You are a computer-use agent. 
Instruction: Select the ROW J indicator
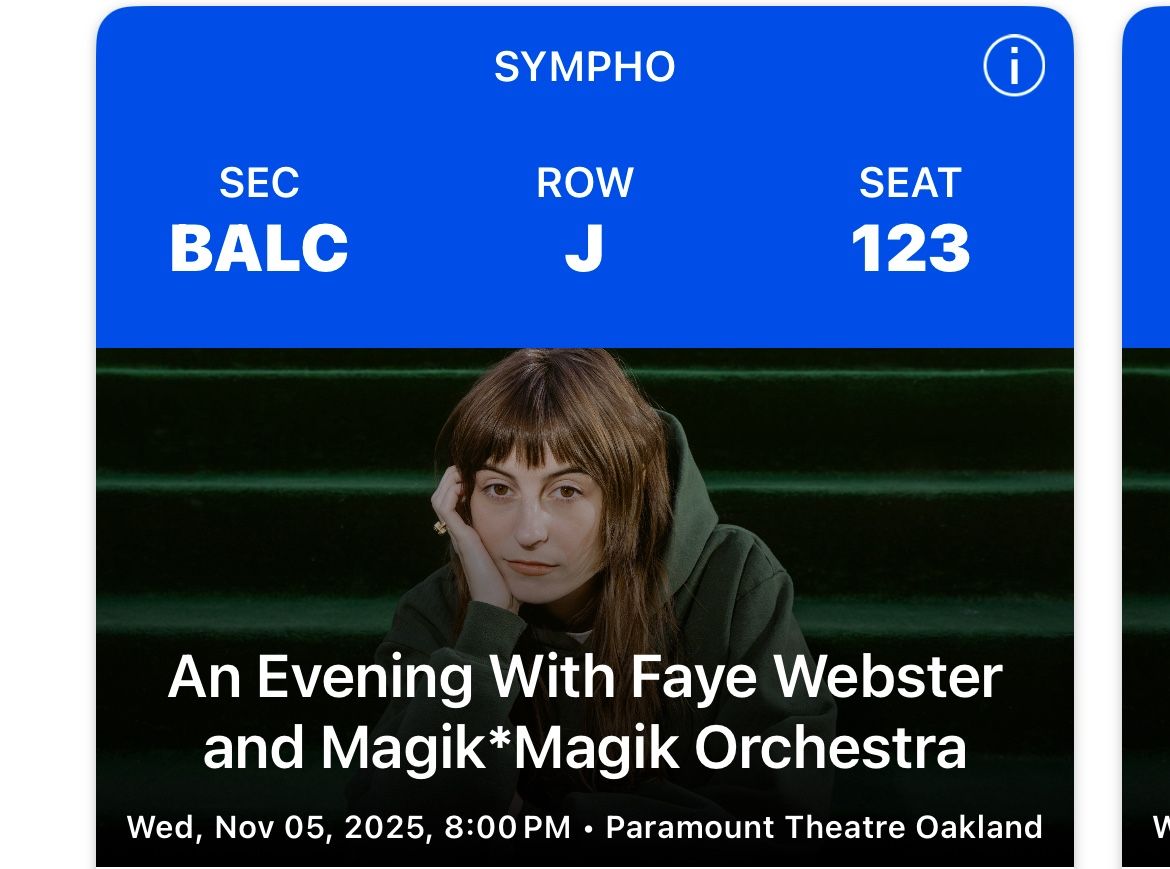(x=585, y=249)
